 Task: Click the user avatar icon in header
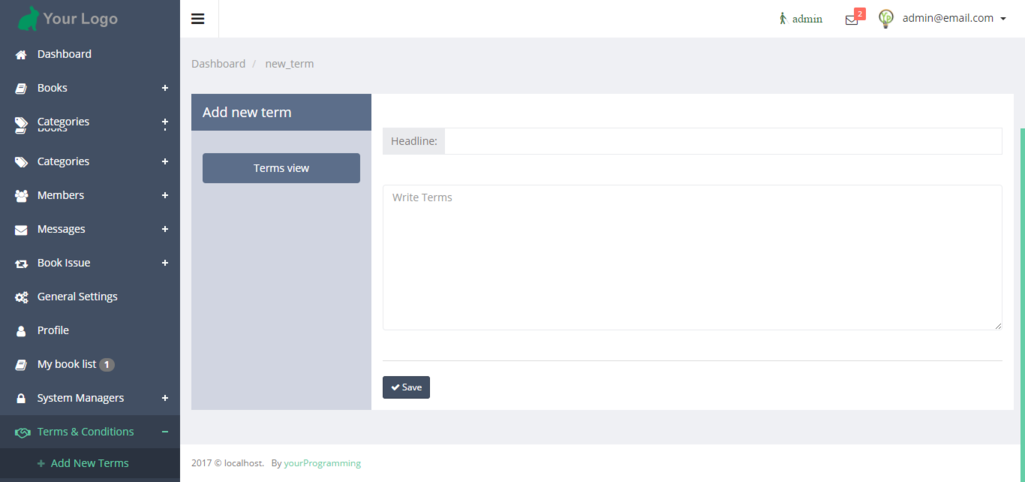tap(886, 18)
